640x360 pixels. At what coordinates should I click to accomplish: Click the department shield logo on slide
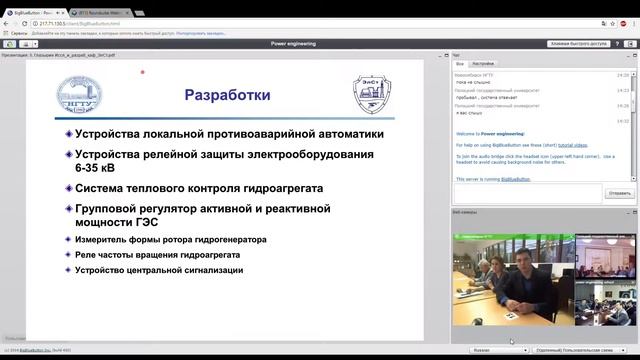click(x=372, y=94)
